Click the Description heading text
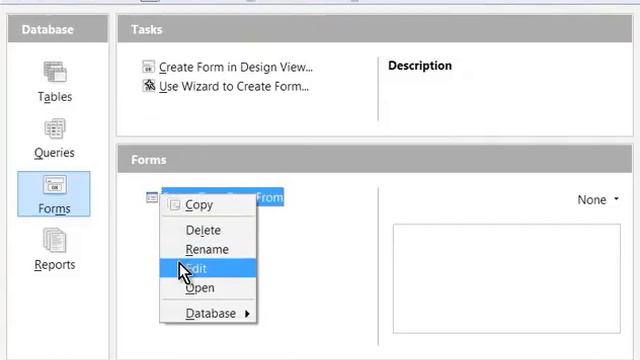 pos(420,66)
